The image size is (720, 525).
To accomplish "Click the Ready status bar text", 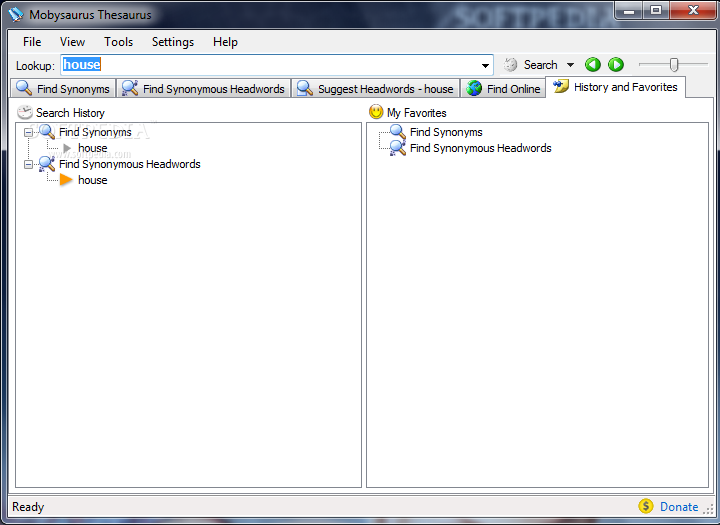I will click(x=28, y=507).
